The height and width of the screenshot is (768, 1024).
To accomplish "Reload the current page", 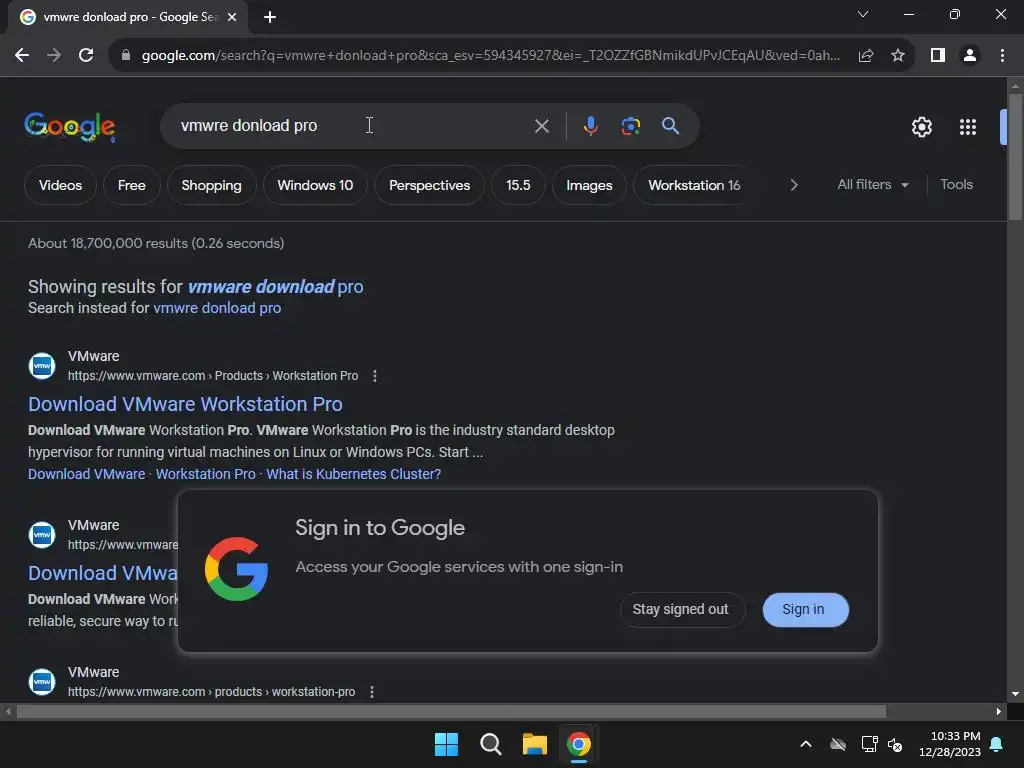I will [86, 56].
